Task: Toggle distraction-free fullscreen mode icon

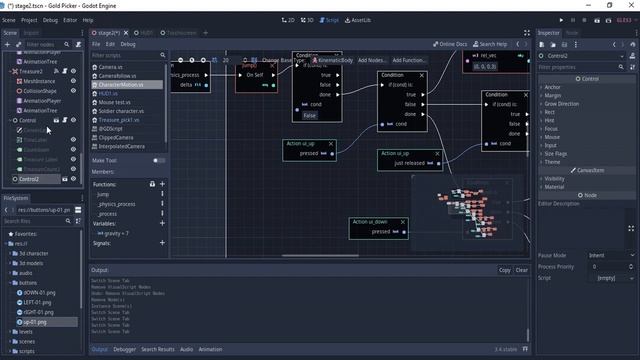Action: click(527, 33)
